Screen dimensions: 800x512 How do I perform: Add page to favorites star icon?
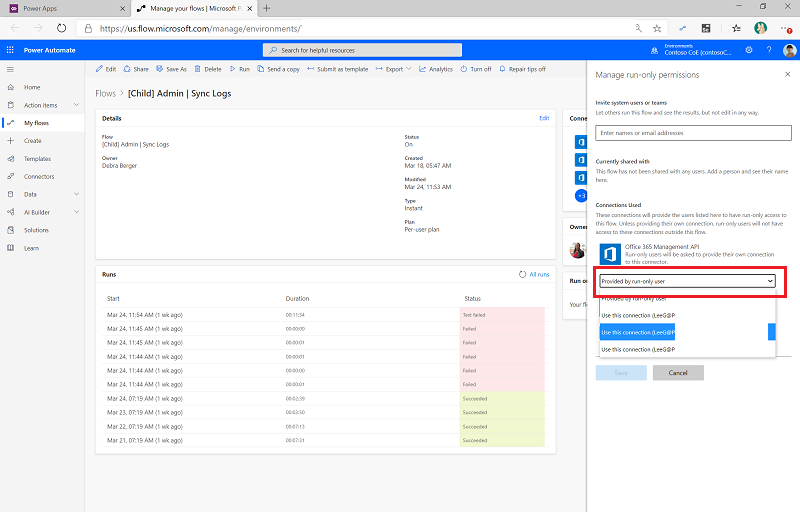click(657, 29)
